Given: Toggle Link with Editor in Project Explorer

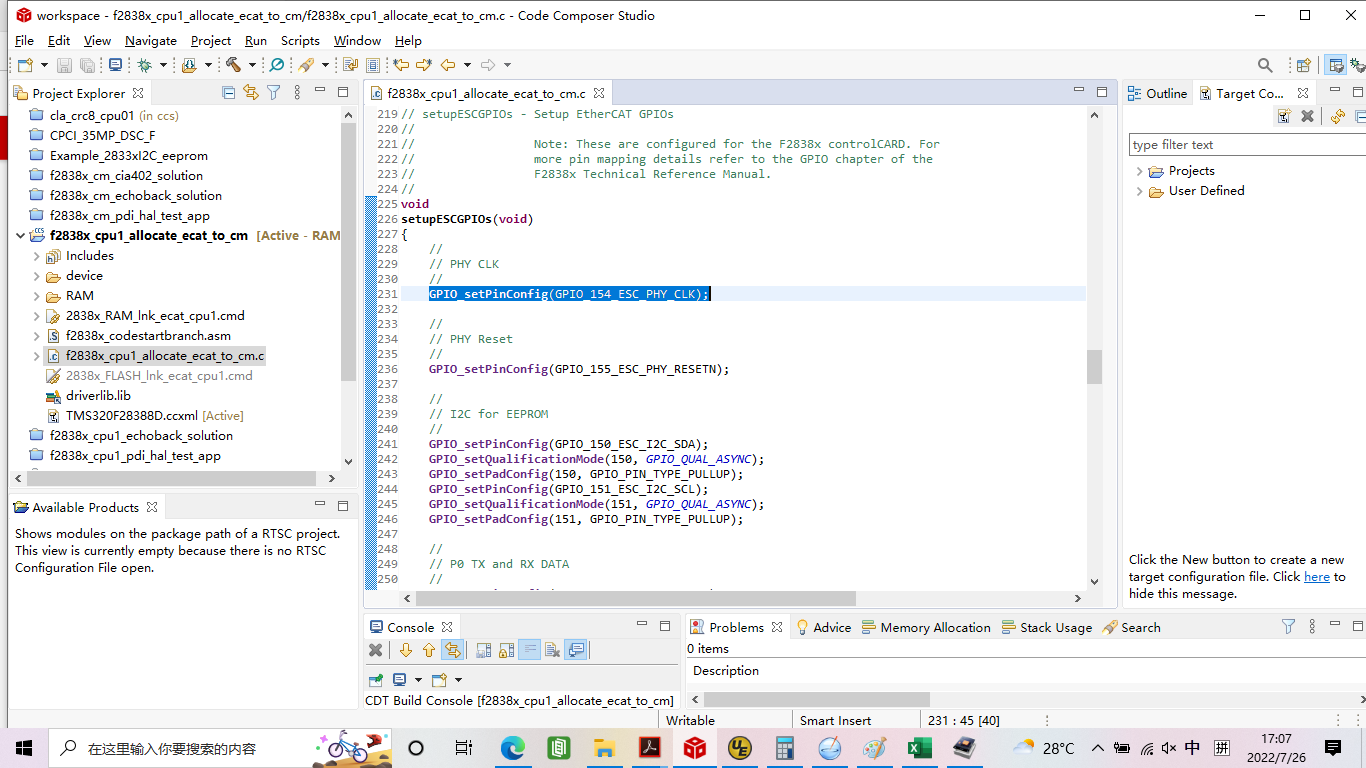Looking at the screenshot, I should pos(251,92).
